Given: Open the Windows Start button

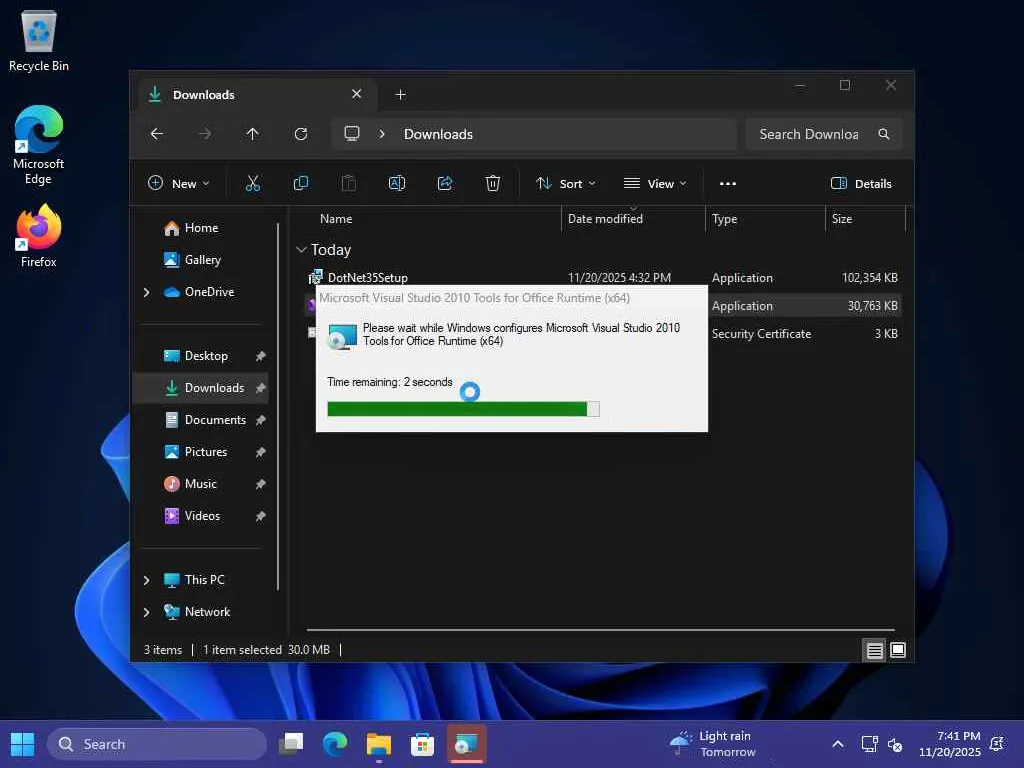Looking at the screenshot, I should pyautogui.click(x=23, y=744).
